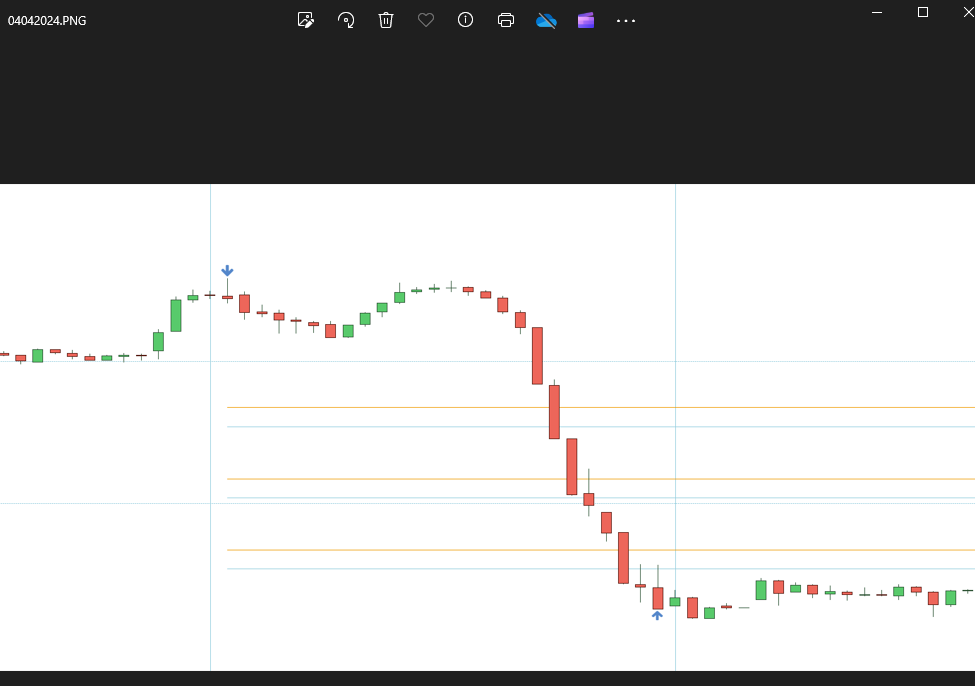Rotate the image
This screenshot has height=686, width=975.
point(346,20)
